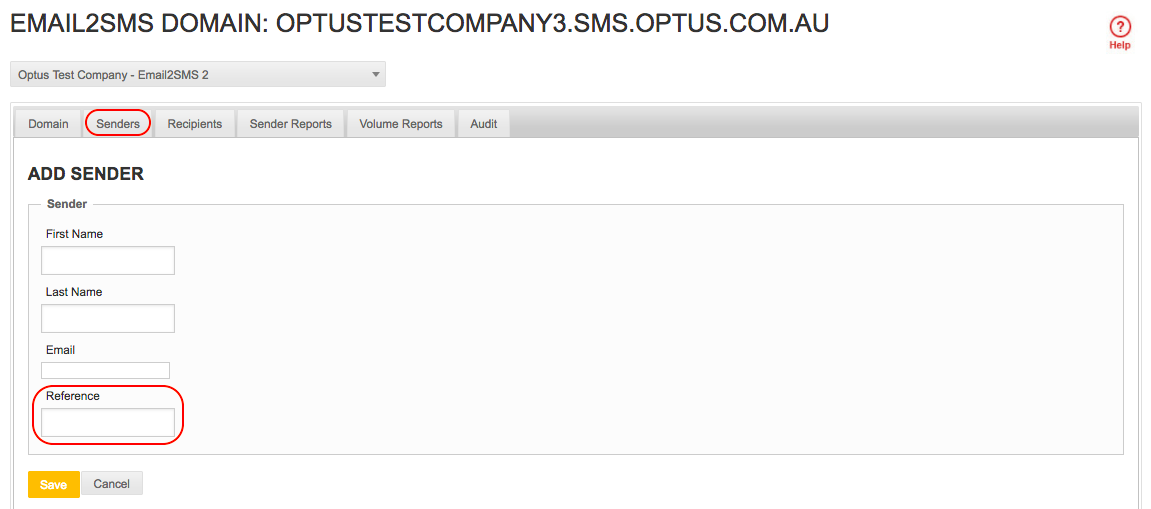This screenshot has height=509, width=1151.
Task: Click the Reference field label
Action: [x=73, y=396]
